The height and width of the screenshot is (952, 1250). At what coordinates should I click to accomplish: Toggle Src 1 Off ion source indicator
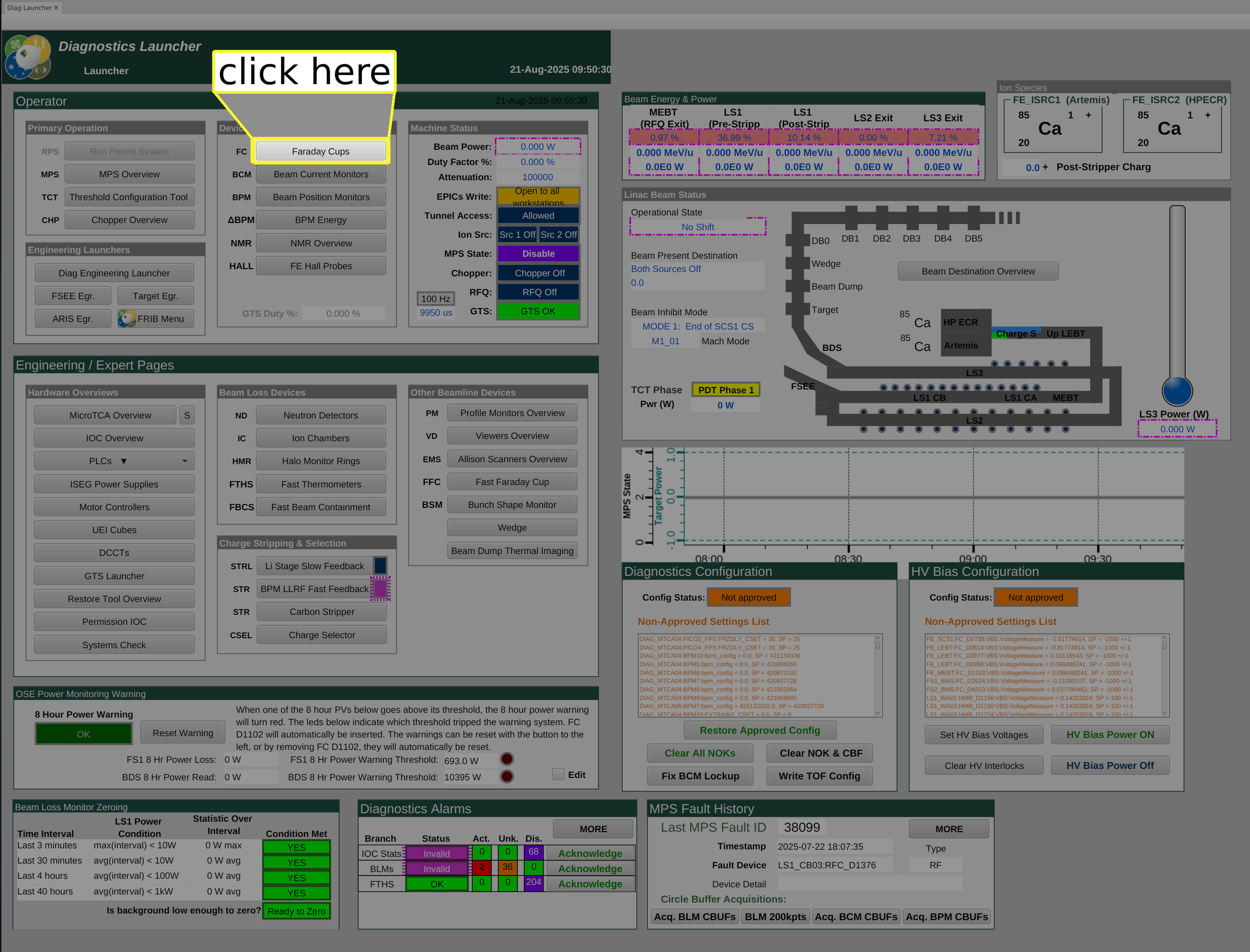pyautogui.click(x=517, y=234)
